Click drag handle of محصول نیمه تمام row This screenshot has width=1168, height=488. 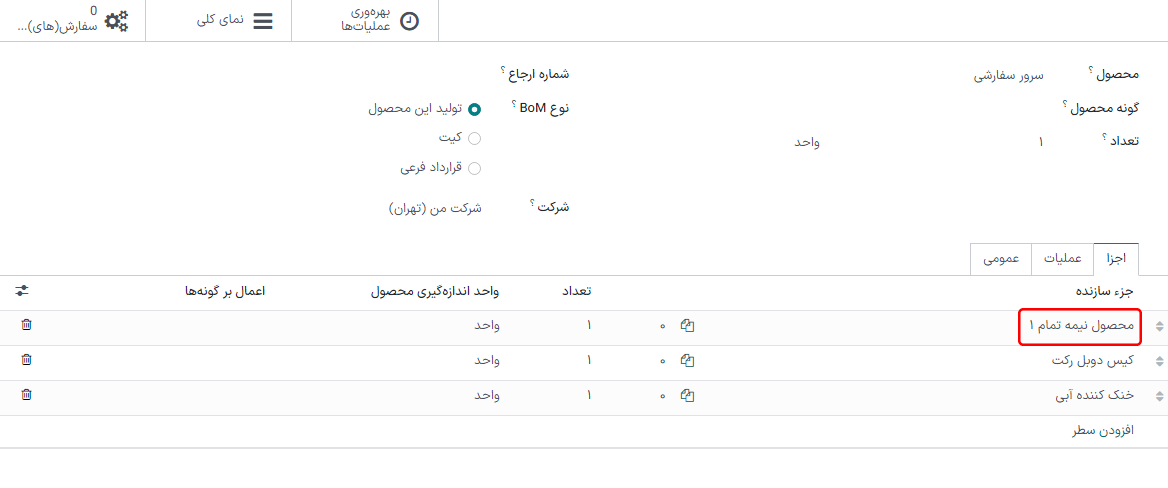[1159, 326]
